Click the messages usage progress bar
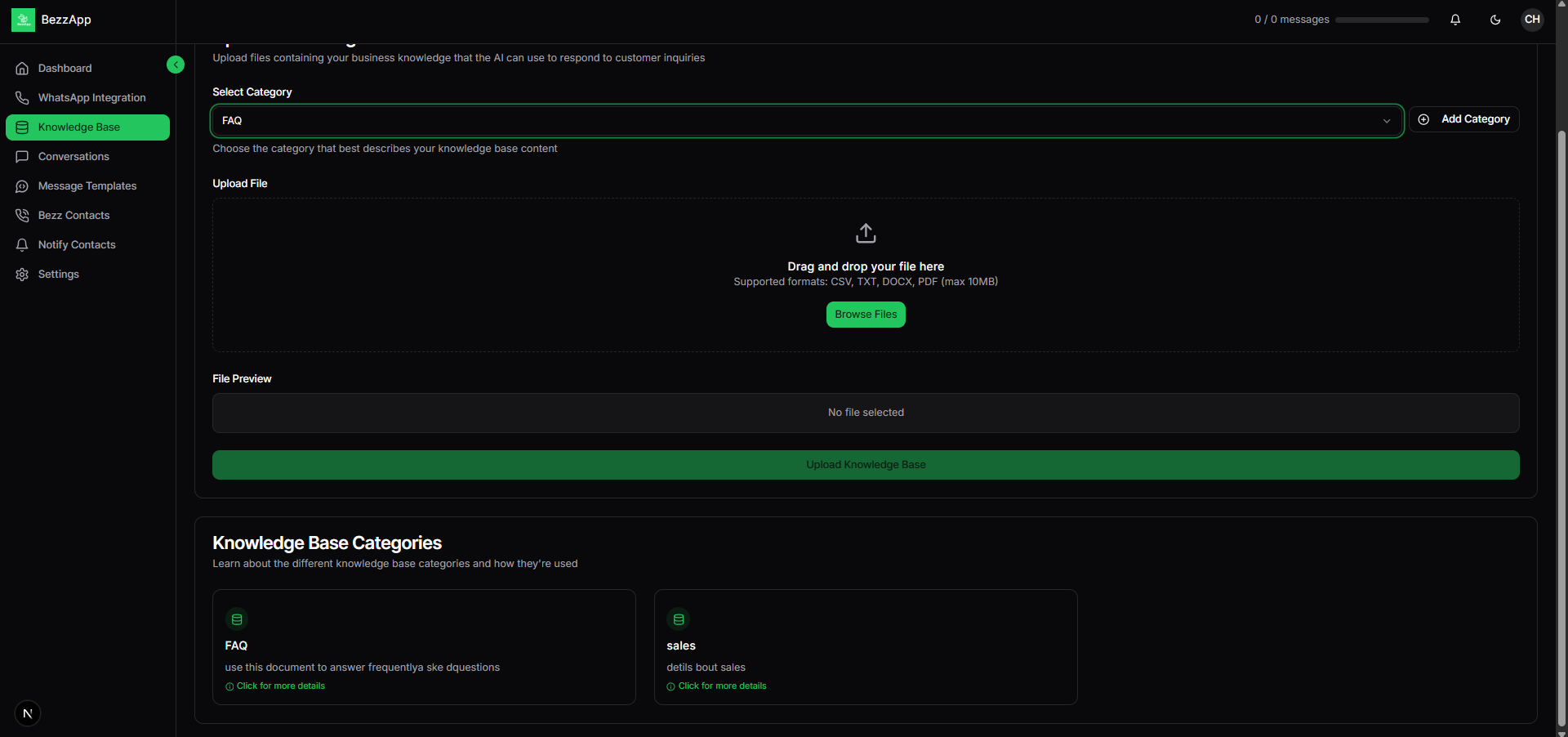The width and height of the screenshot is (1568, 737). tap(1382, 20)
